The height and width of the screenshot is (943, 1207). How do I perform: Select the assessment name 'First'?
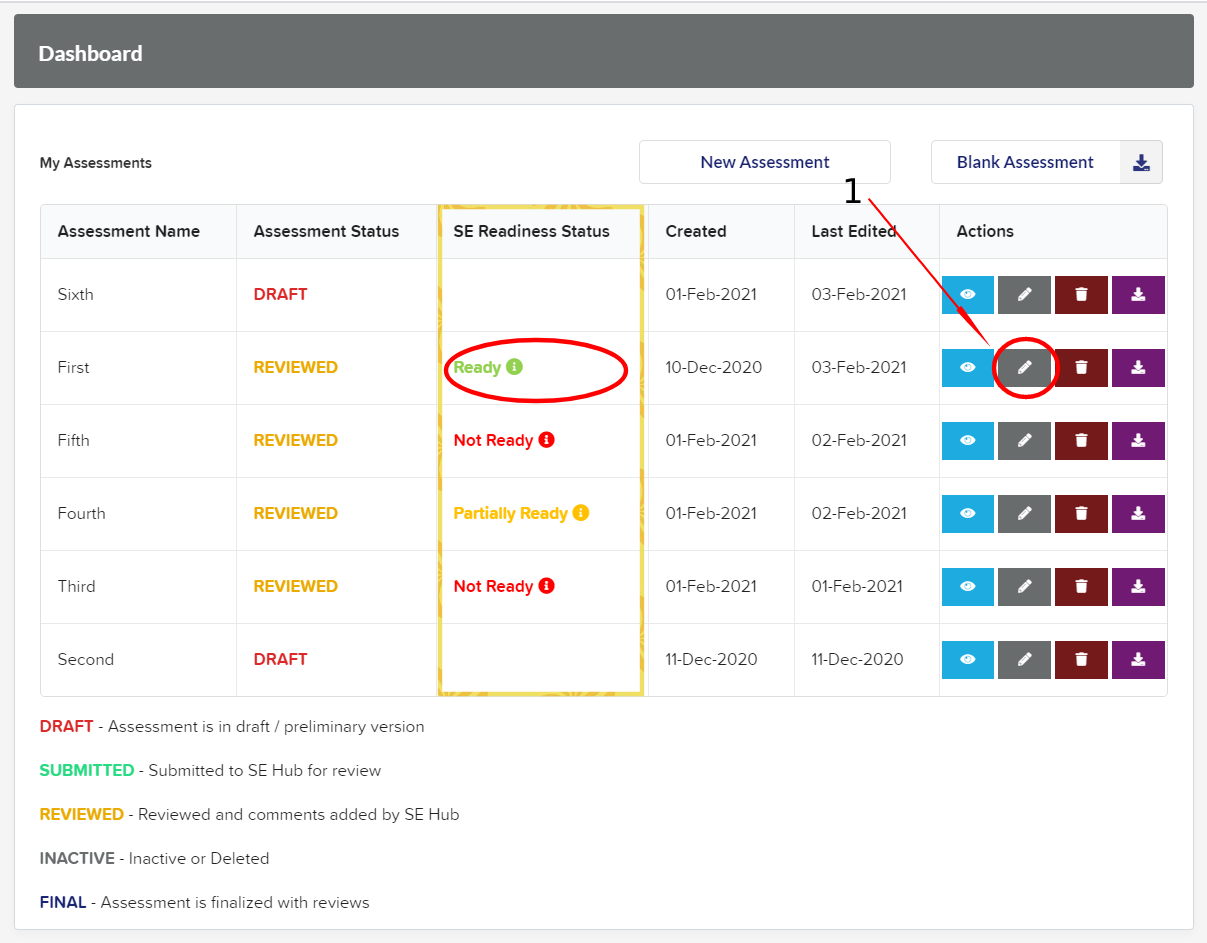point(73,367)
